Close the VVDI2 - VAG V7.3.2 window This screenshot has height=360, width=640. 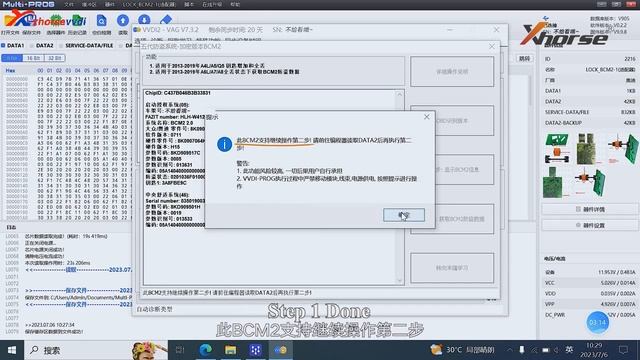click(x=496, y=30)
